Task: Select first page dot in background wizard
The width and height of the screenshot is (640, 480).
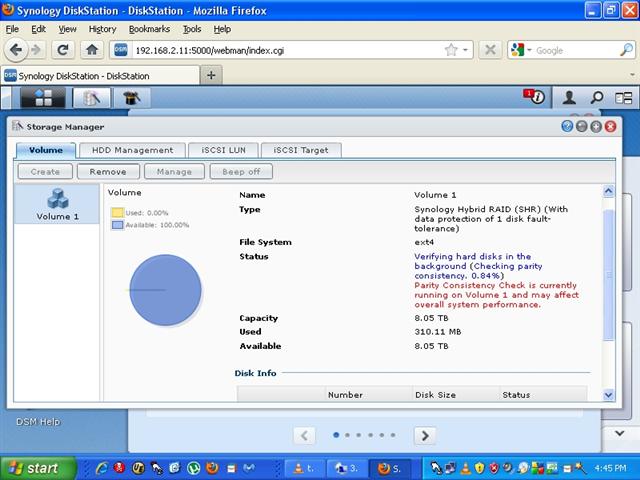Action: [x=336, y=435]
